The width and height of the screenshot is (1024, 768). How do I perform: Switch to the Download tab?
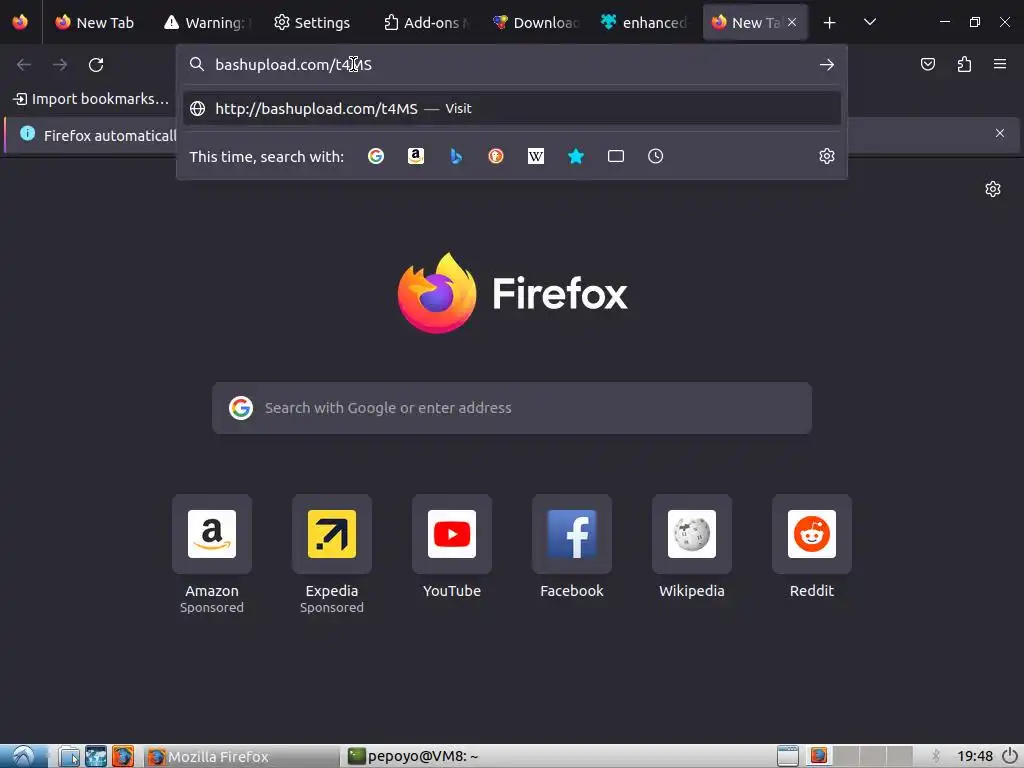pos(536,22)
